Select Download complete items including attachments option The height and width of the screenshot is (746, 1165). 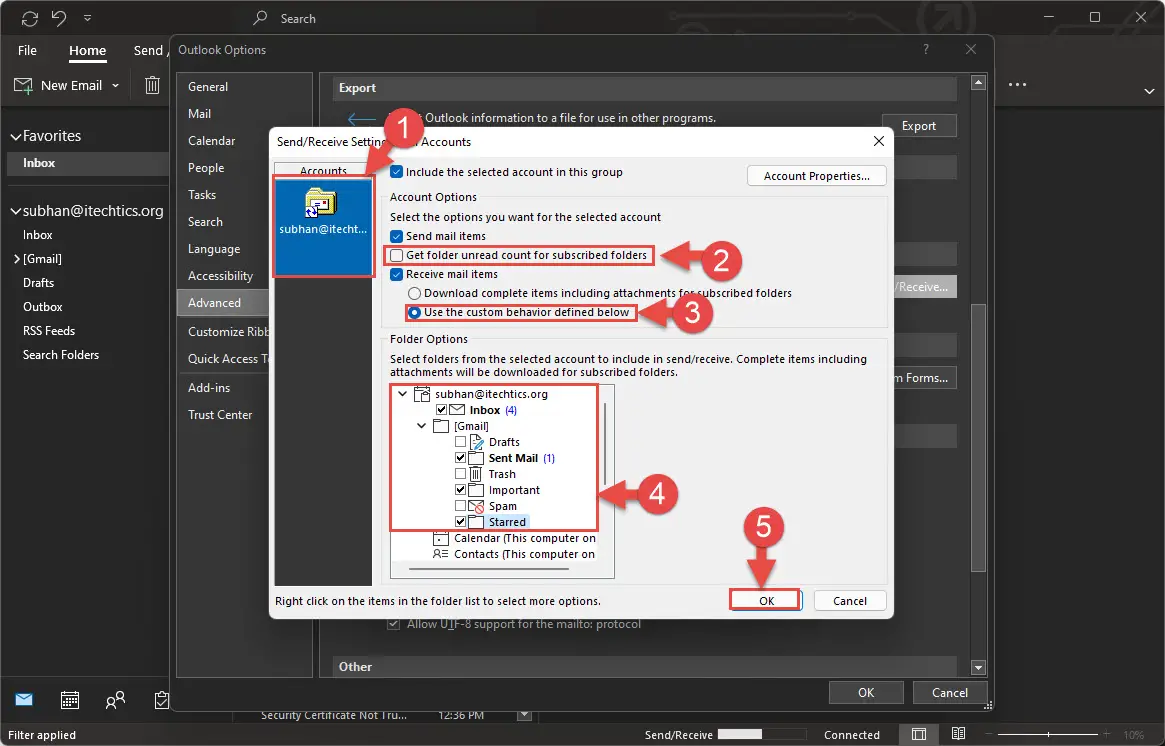point(415,293)
